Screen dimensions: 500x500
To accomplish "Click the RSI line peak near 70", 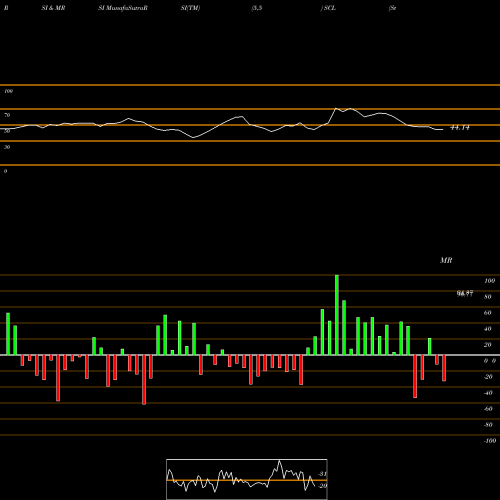I will tap(336, 109).
